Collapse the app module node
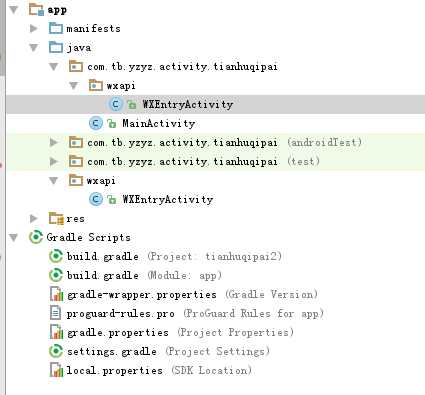425x395 pixels. point(13,10)
